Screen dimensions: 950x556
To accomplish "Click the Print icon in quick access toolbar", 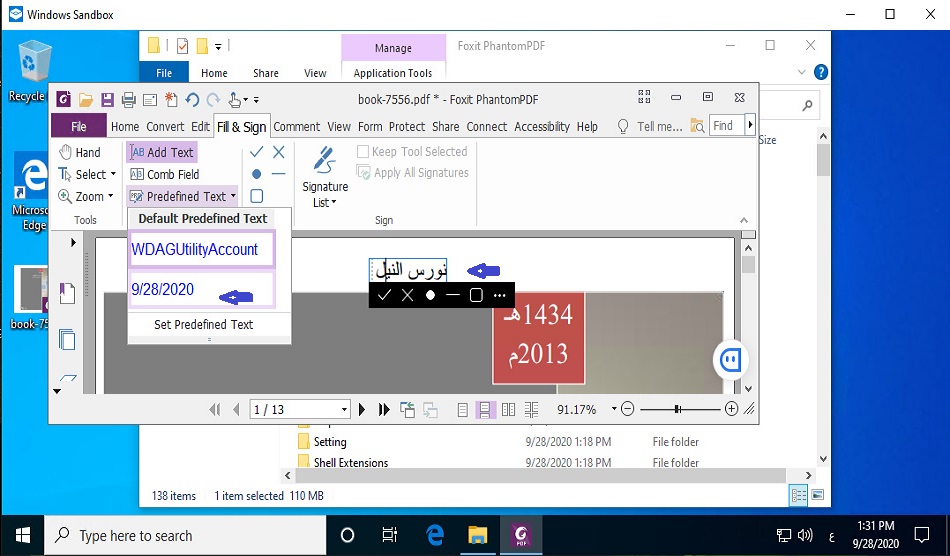I will pos(128,99).
